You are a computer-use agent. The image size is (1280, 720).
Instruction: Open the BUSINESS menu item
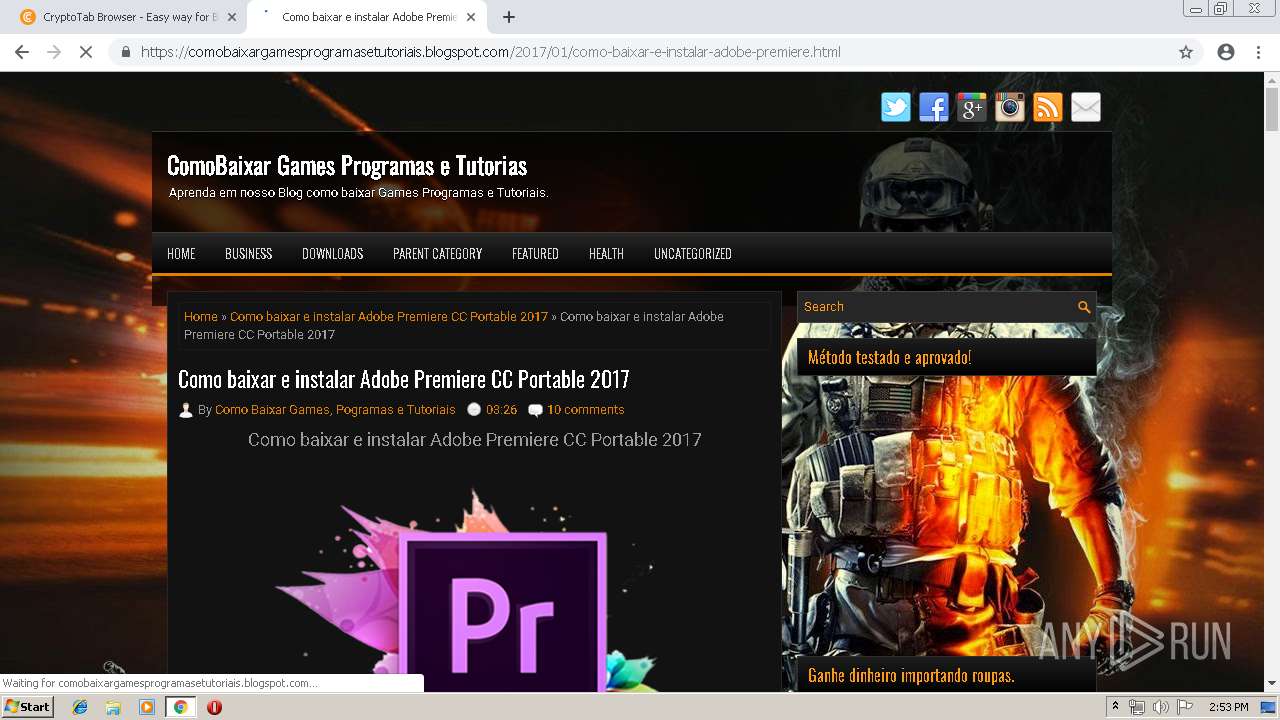(x=248, y=254)
